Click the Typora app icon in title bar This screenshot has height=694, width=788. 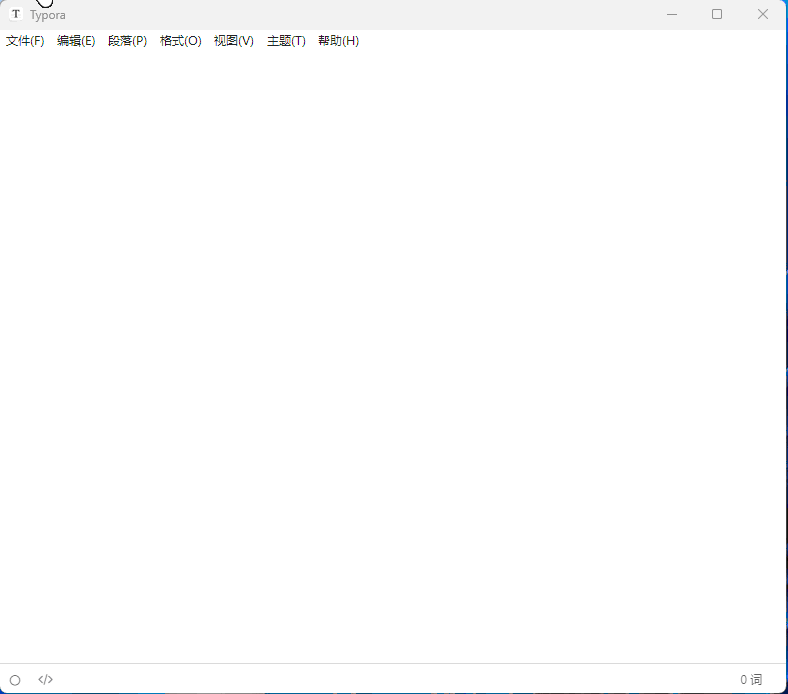pos(16,14)
